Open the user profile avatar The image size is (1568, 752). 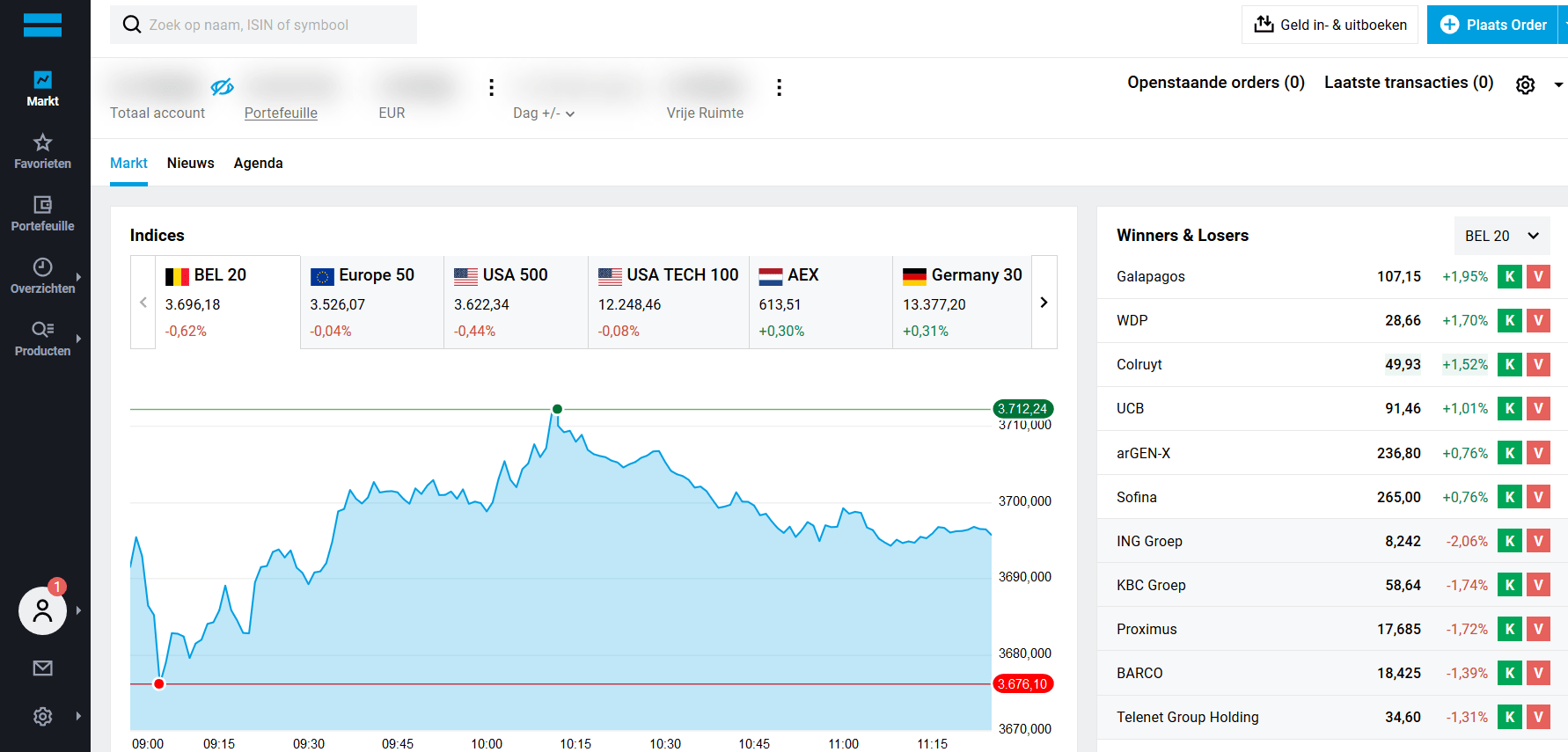[42, 610]
